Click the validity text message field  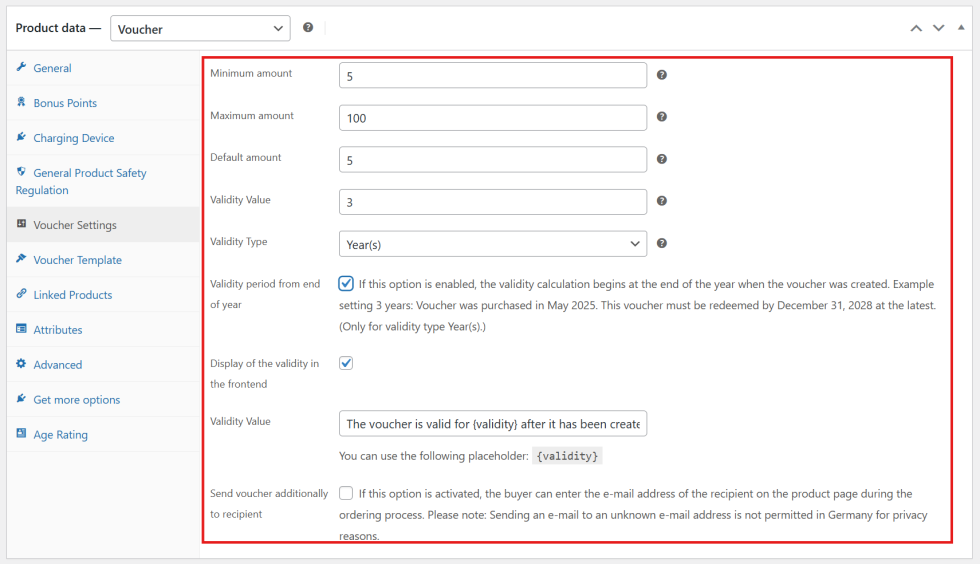click(x=492, y=424)
